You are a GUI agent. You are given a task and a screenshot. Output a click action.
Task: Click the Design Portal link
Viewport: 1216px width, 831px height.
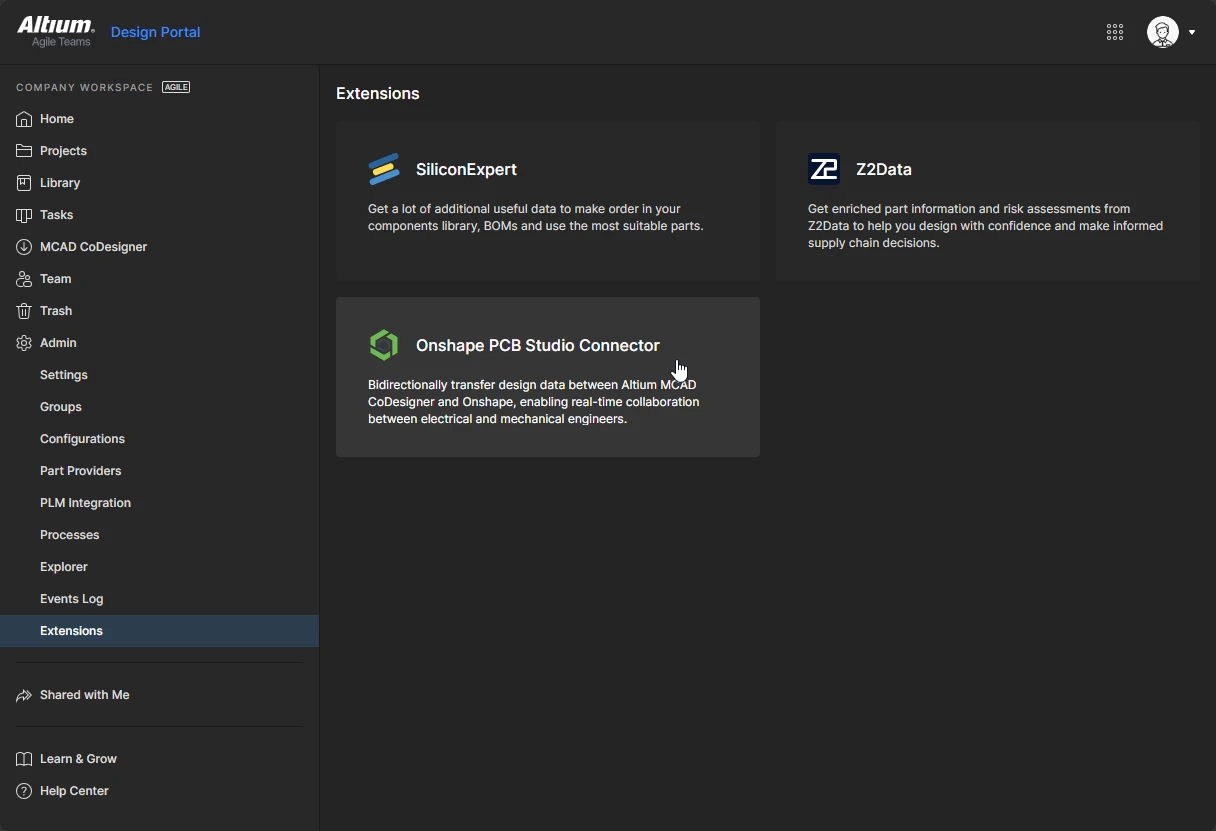click(x=155, y=32)
